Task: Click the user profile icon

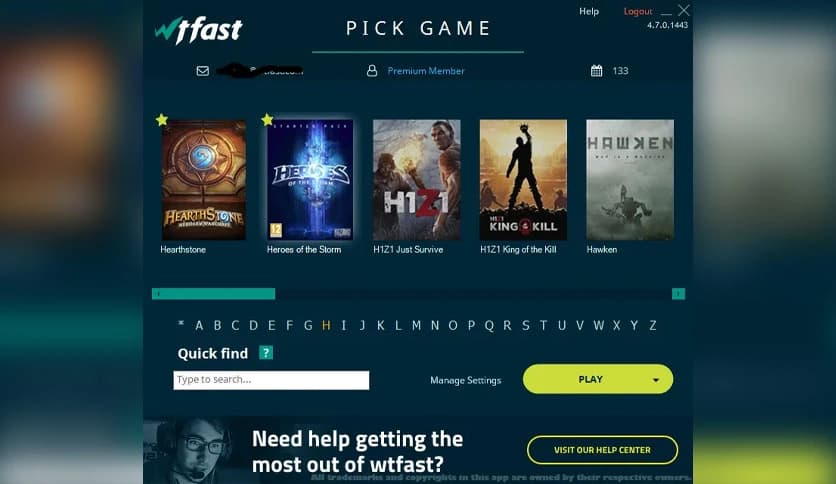Action: coord(372,71)
